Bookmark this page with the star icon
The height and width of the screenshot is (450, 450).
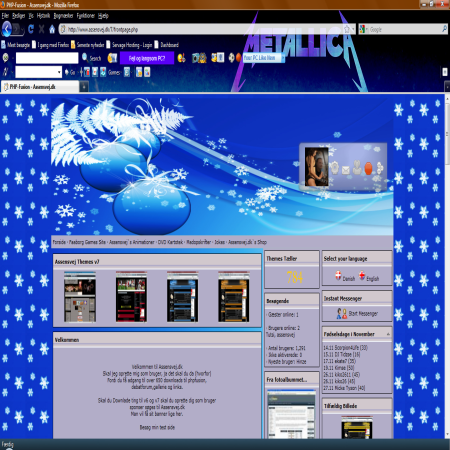[347, 29]
